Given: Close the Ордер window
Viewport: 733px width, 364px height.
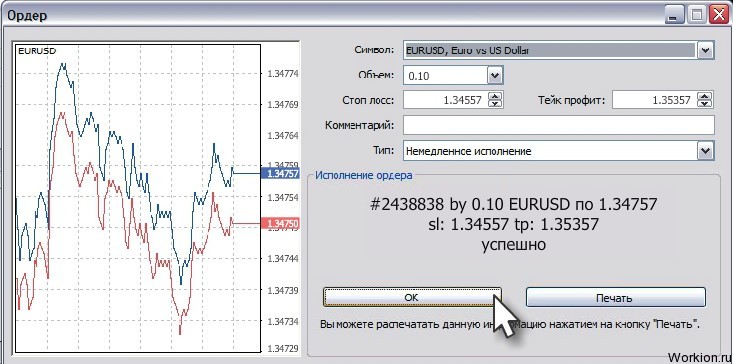Looking at the screenshot, I should [x=719, y=14].
